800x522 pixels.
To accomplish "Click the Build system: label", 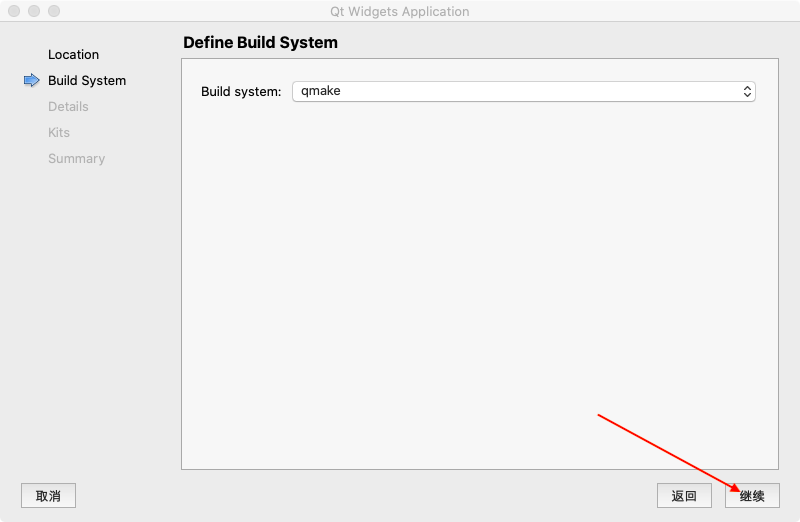I will coord(241,91).
